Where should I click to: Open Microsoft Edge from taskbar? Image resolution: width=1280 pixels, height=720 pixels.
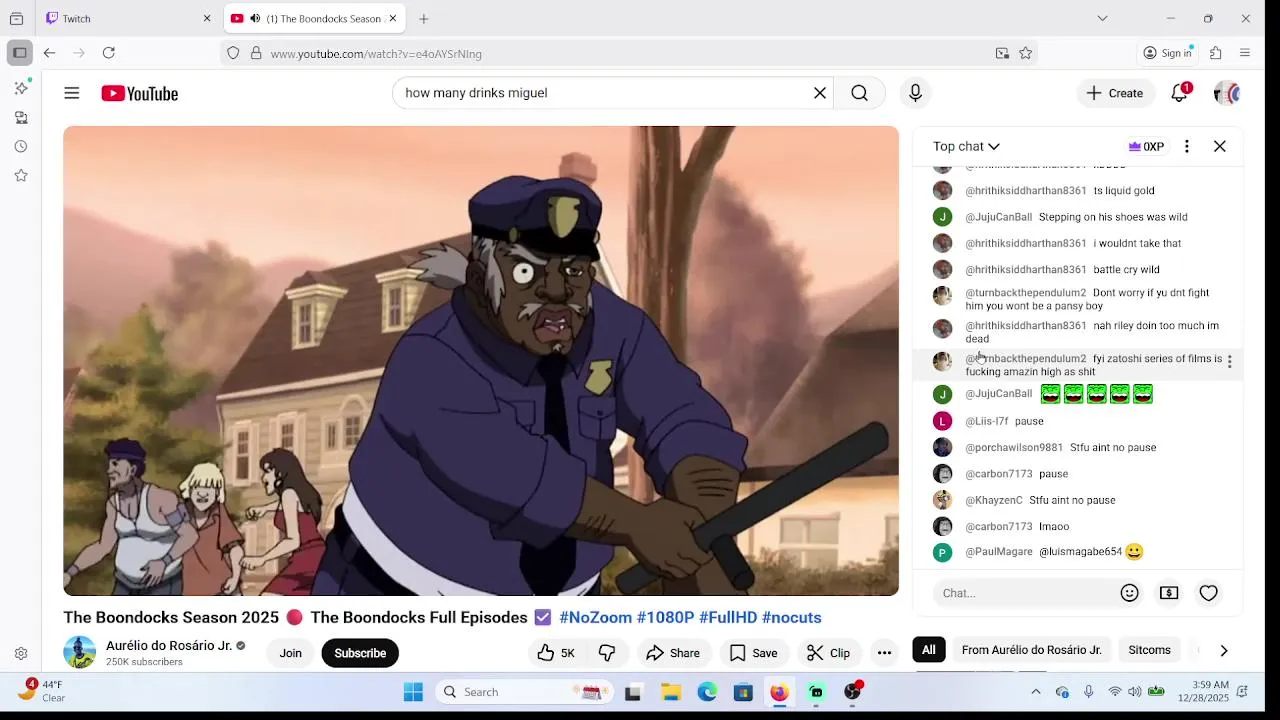(x=707, y=692)
